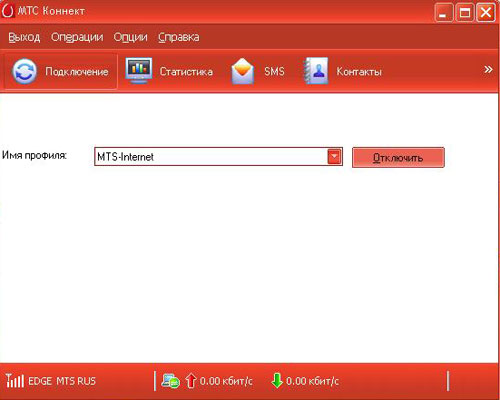Expand the toolbar overflow chevron
Viewport: 500px width, 400px height.
pos(488,70)
